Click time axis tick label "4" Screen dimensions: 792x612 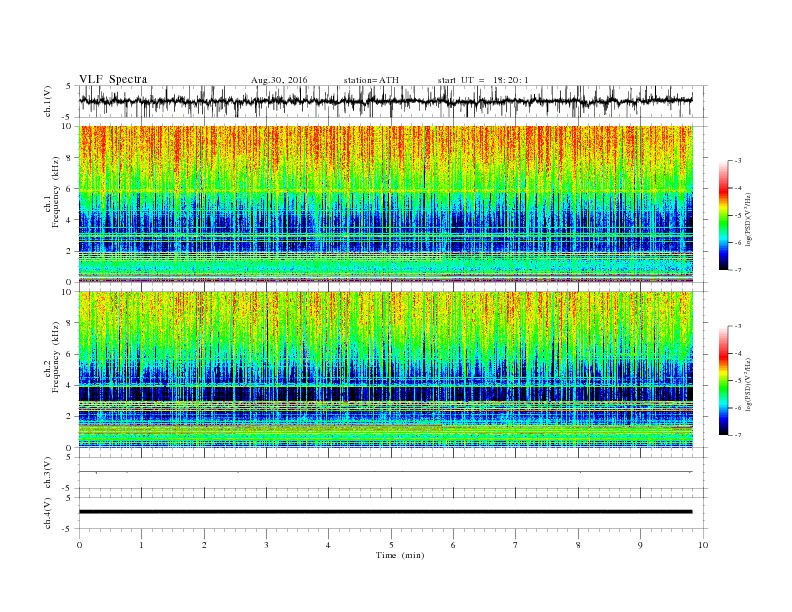328,545
